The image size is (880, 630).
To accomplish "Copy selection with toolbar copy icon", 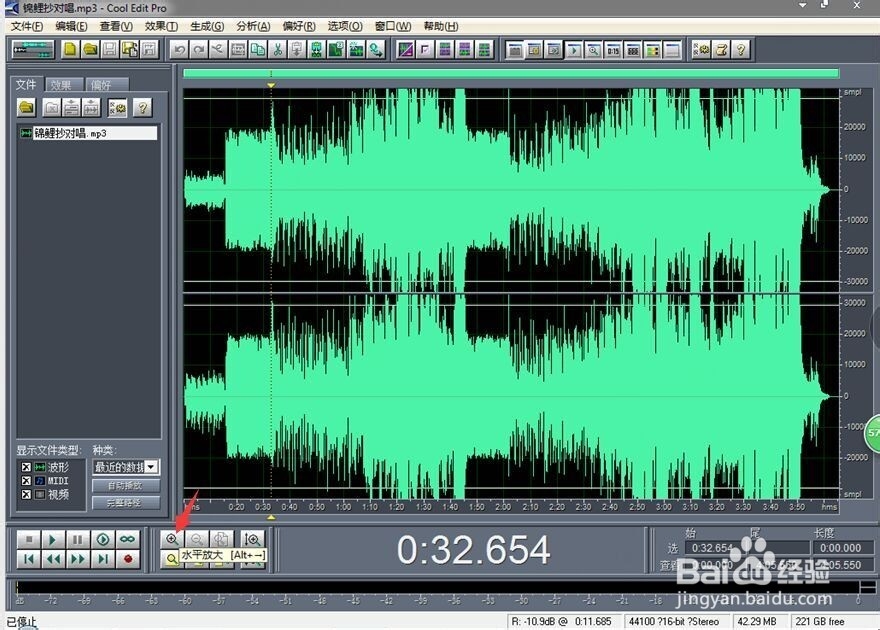I will point(258,50).
